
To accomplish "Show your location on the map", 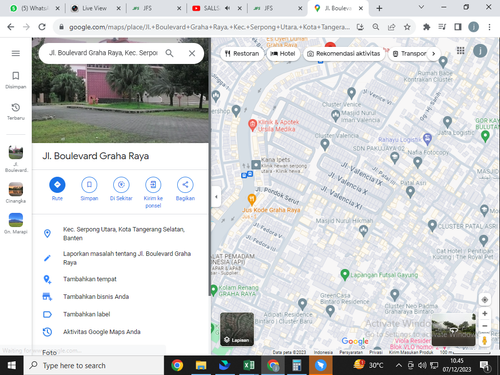I will (x=485, y=300).
